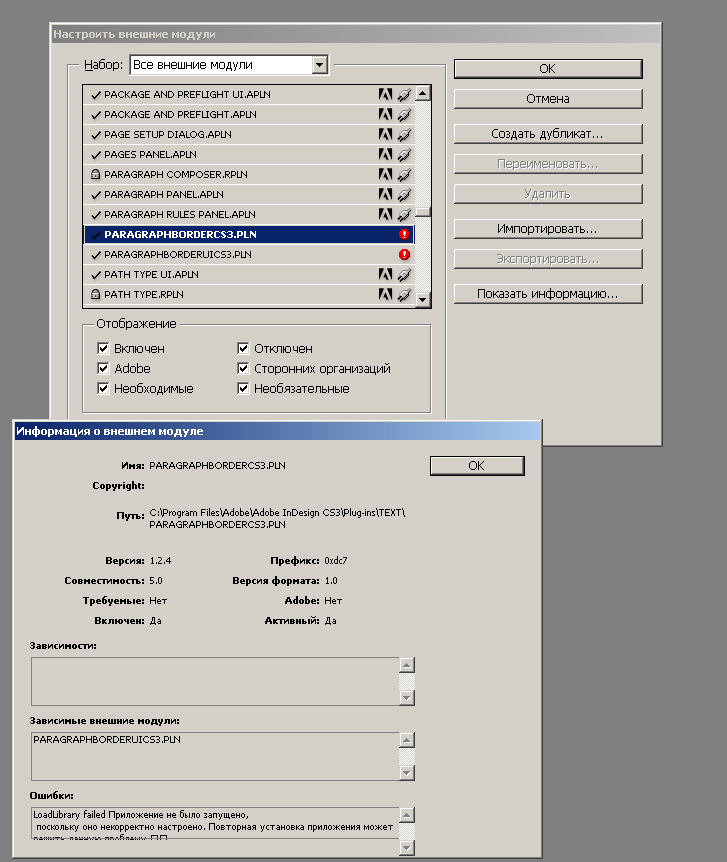Click plug-in list scroll down arrow
The height and width of the screenshot is (862, 727).
point(422,300)
